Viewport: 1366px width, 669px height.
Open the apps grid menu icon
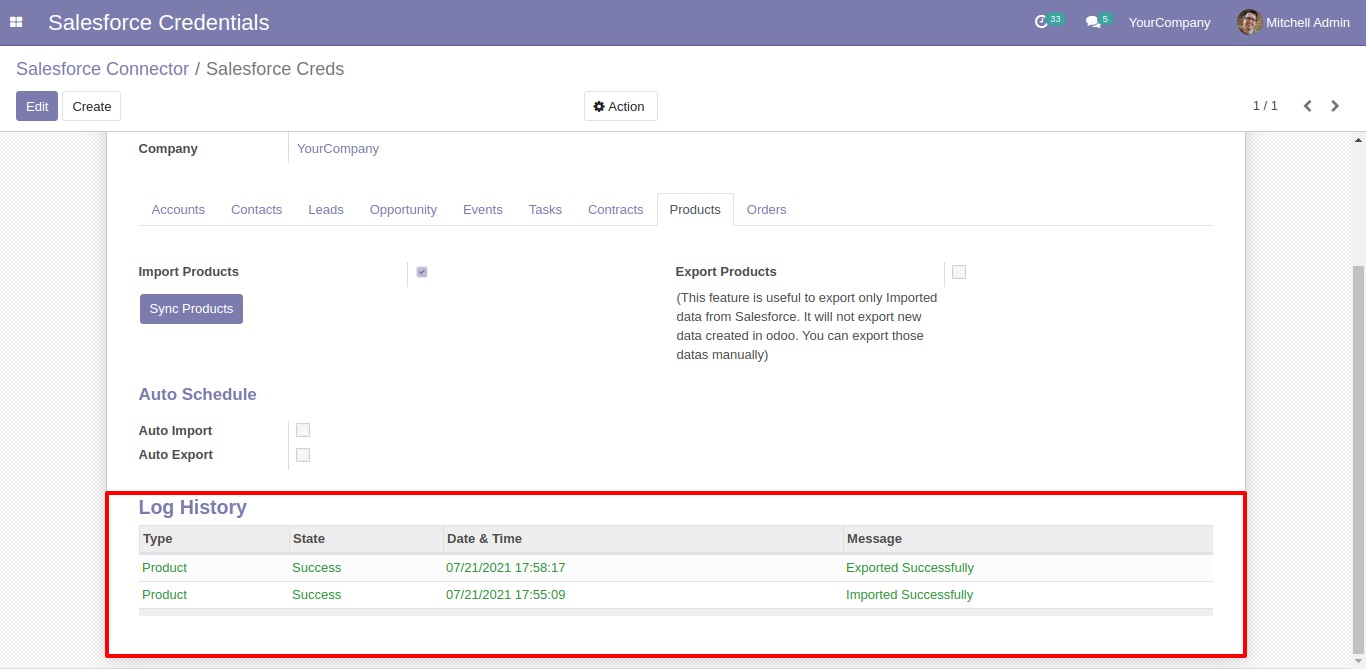pyautogui.click(x=16, y=22)
